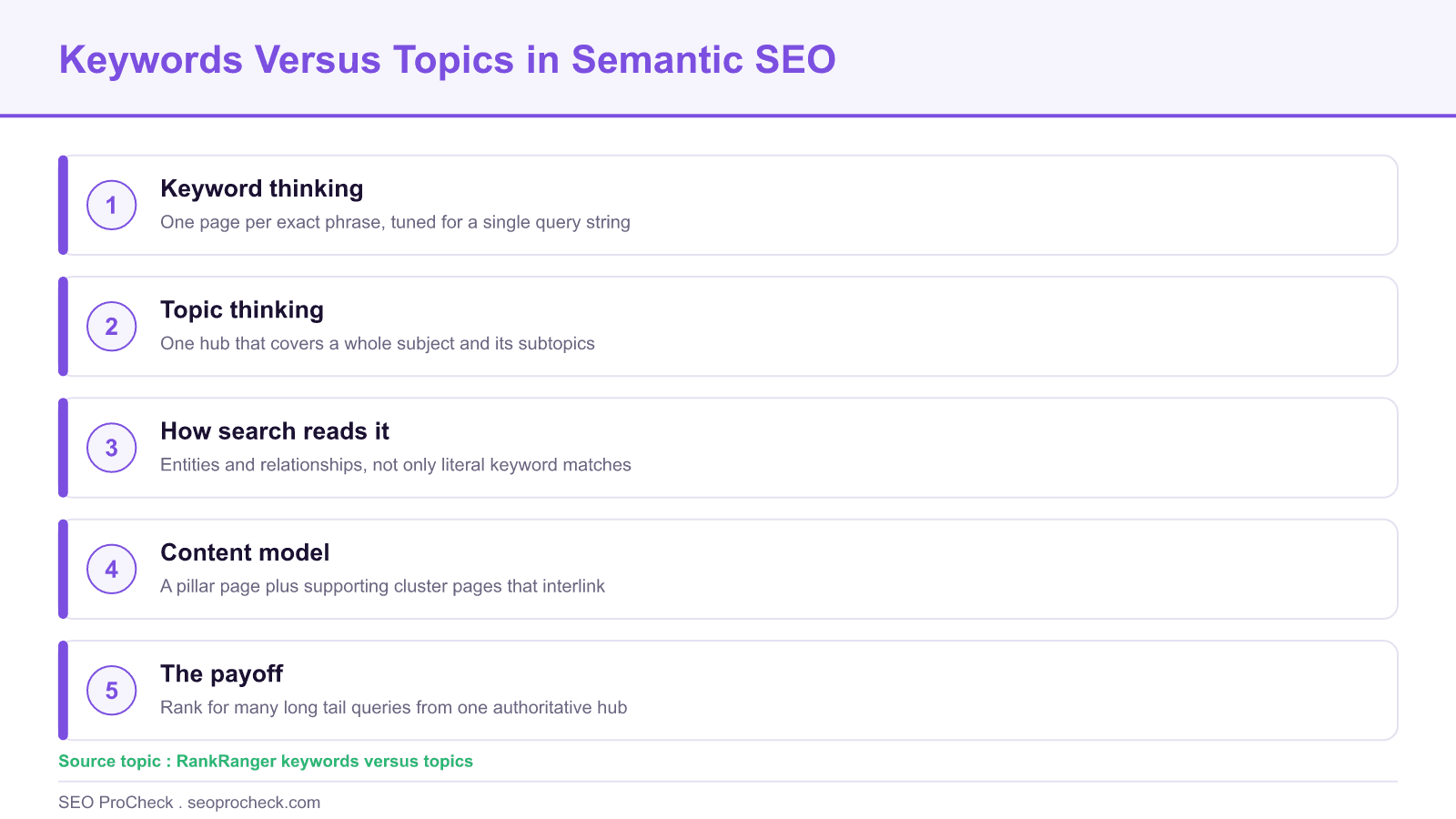The image size is (1456, 819).
Task: Click the number 4 circle badge
Action: (112, 569)
